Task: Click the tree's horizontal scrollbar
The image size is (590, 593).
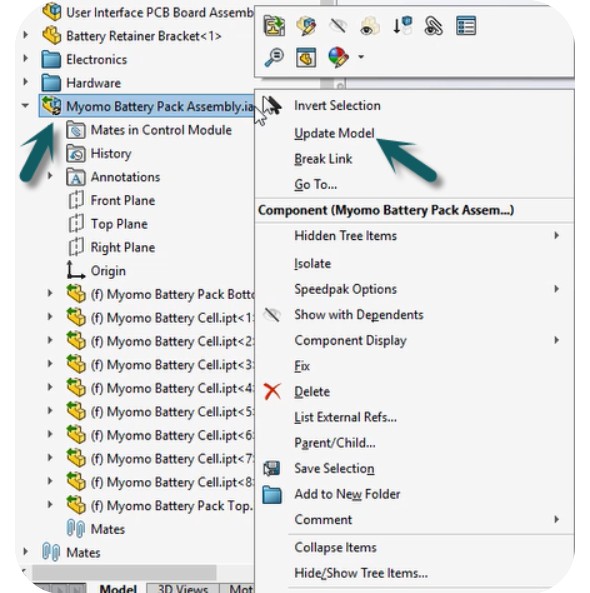Action: tap(124, 572)
